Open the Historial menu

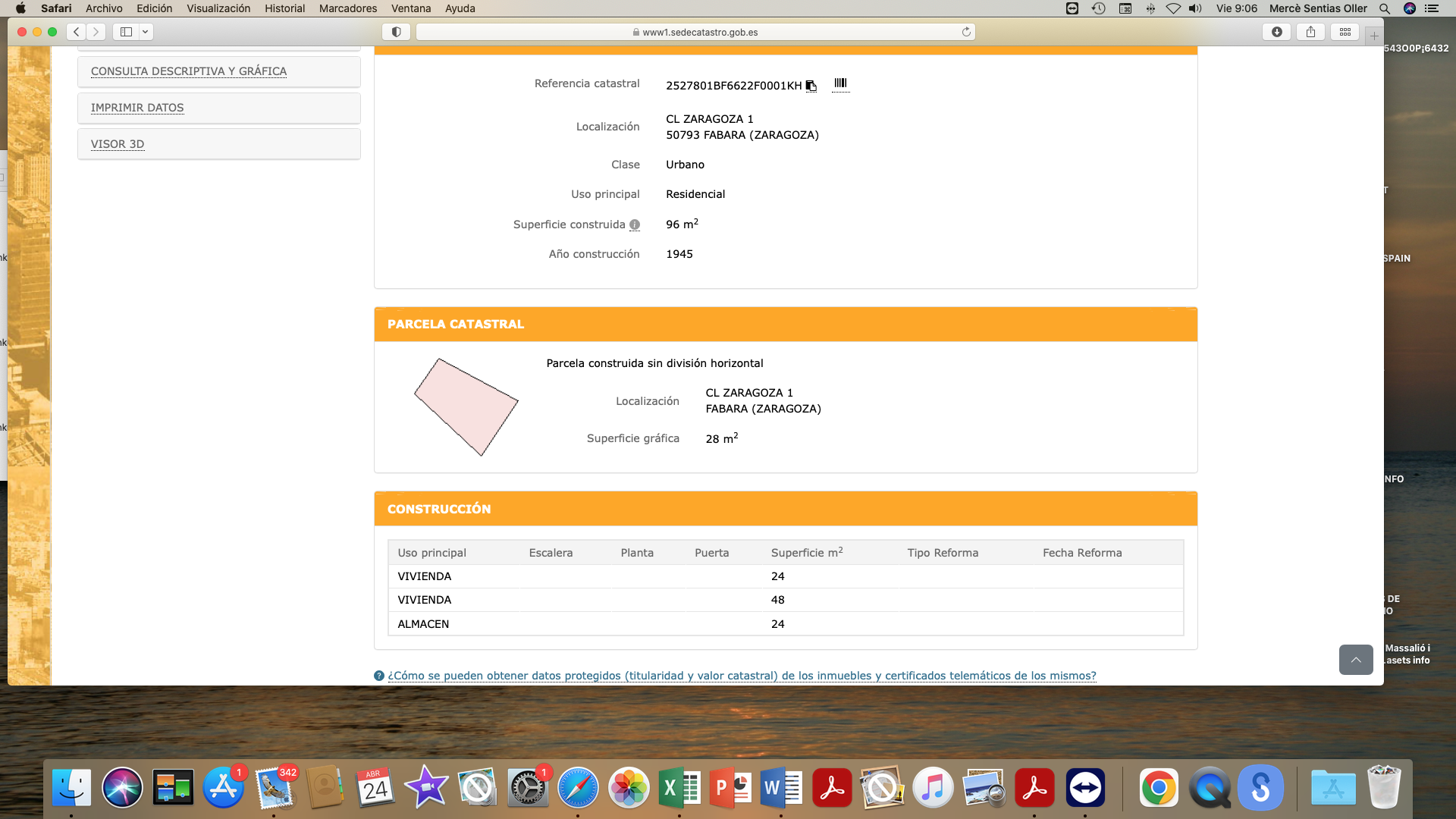click(284, 8)
